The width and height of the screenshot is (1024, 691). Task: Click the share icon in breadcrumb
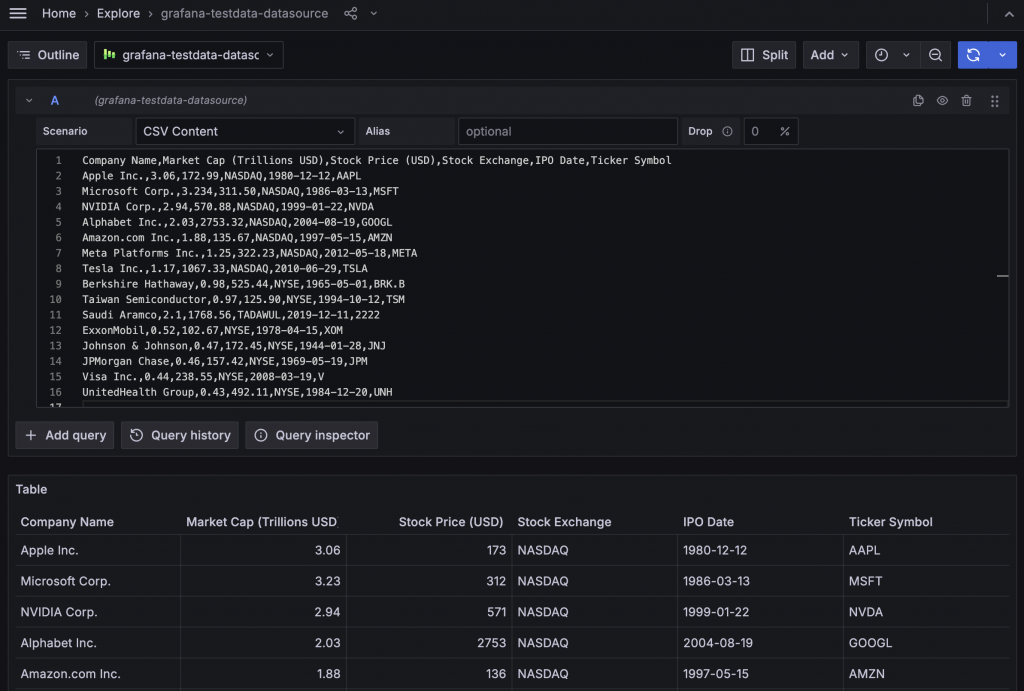[x=351, y=13]
